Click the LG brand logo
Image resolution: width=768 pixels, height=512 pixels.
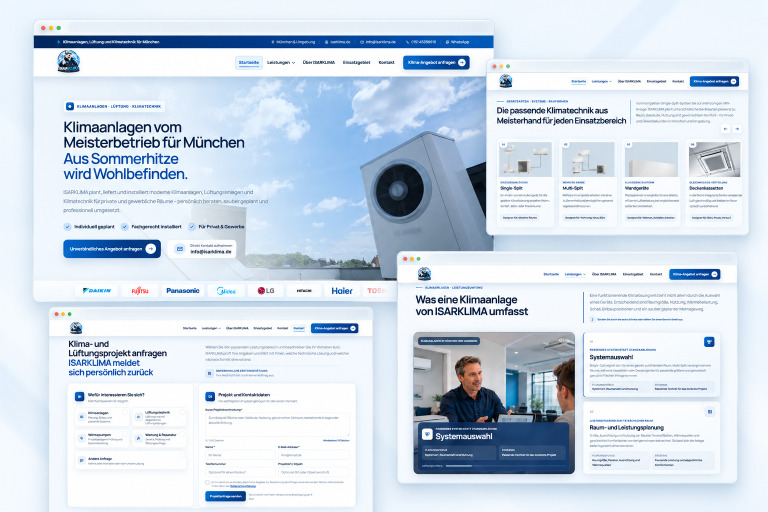pos(266,291)
